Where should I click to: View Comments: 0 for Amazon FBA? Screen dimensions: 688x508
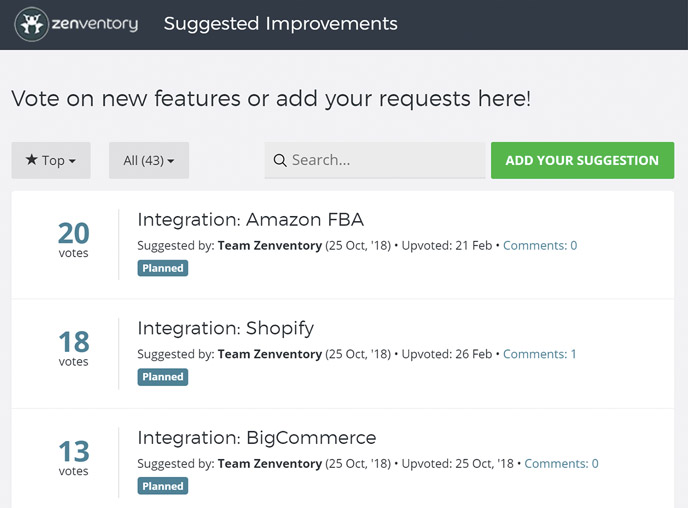[540, 245]
